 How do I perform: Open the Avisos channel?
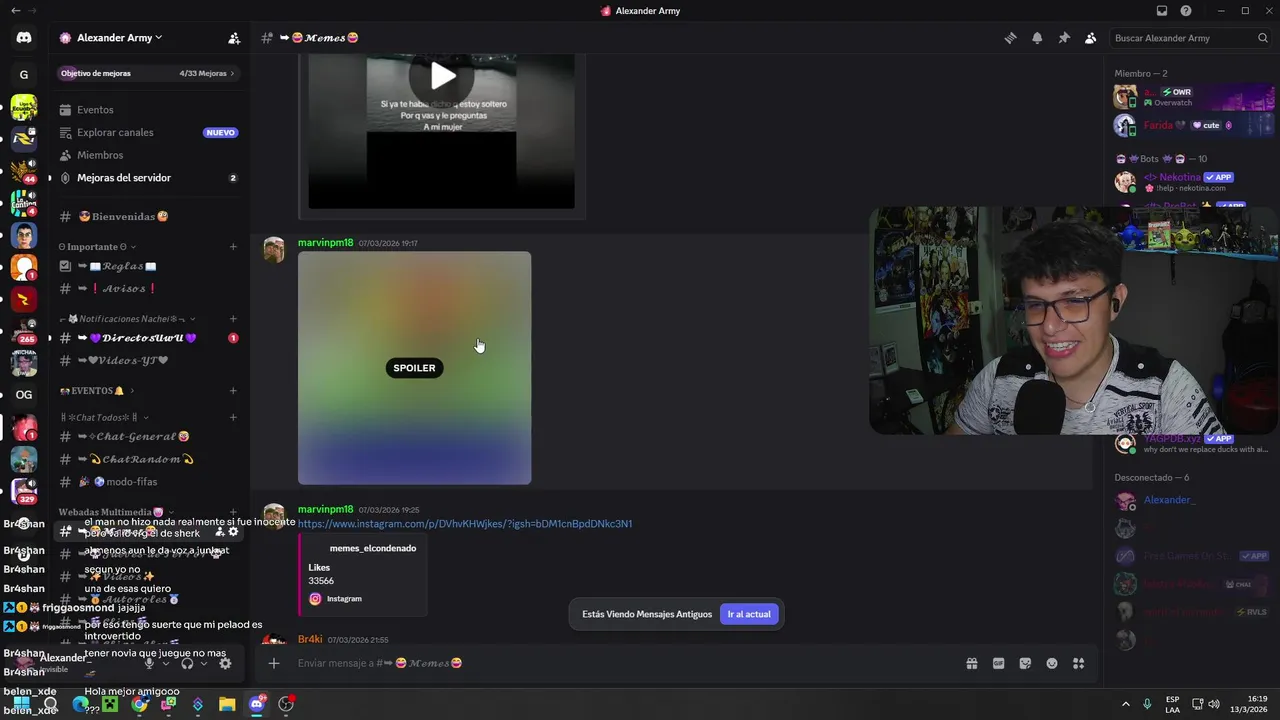pos(148,288)
